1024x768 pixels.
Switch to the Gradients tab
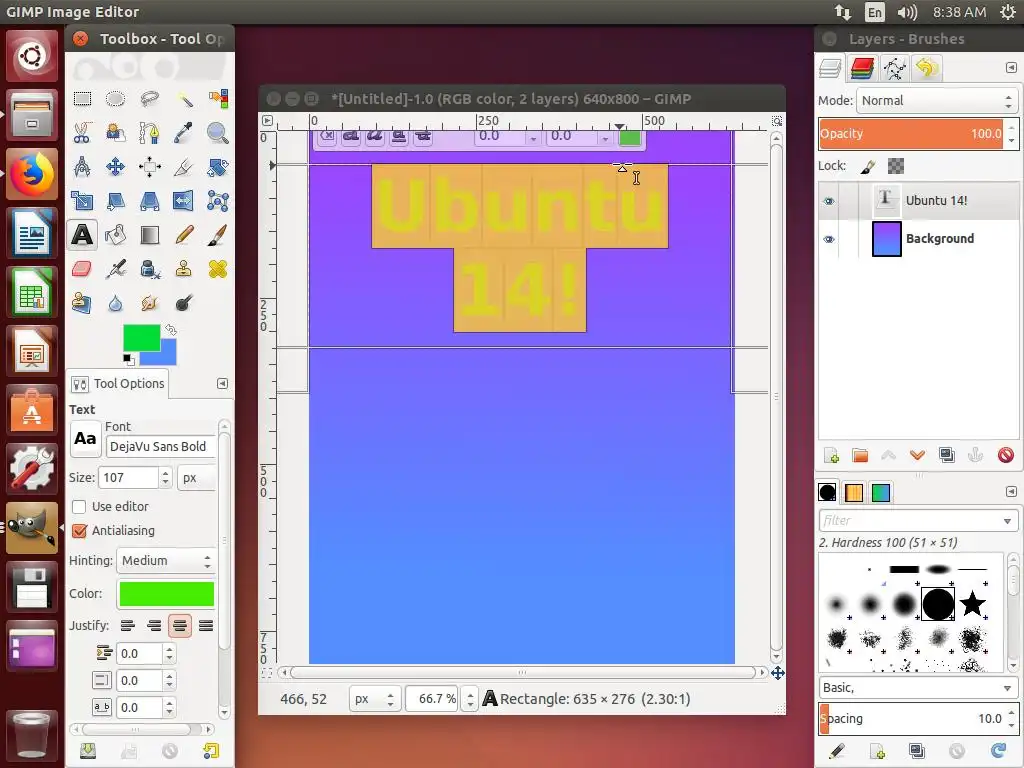click(x=880, y=492)
